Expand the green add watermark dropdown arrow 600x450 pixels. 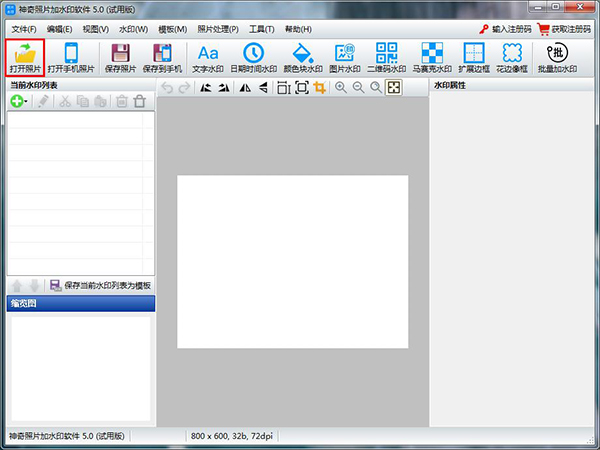[x=26, y=102]
